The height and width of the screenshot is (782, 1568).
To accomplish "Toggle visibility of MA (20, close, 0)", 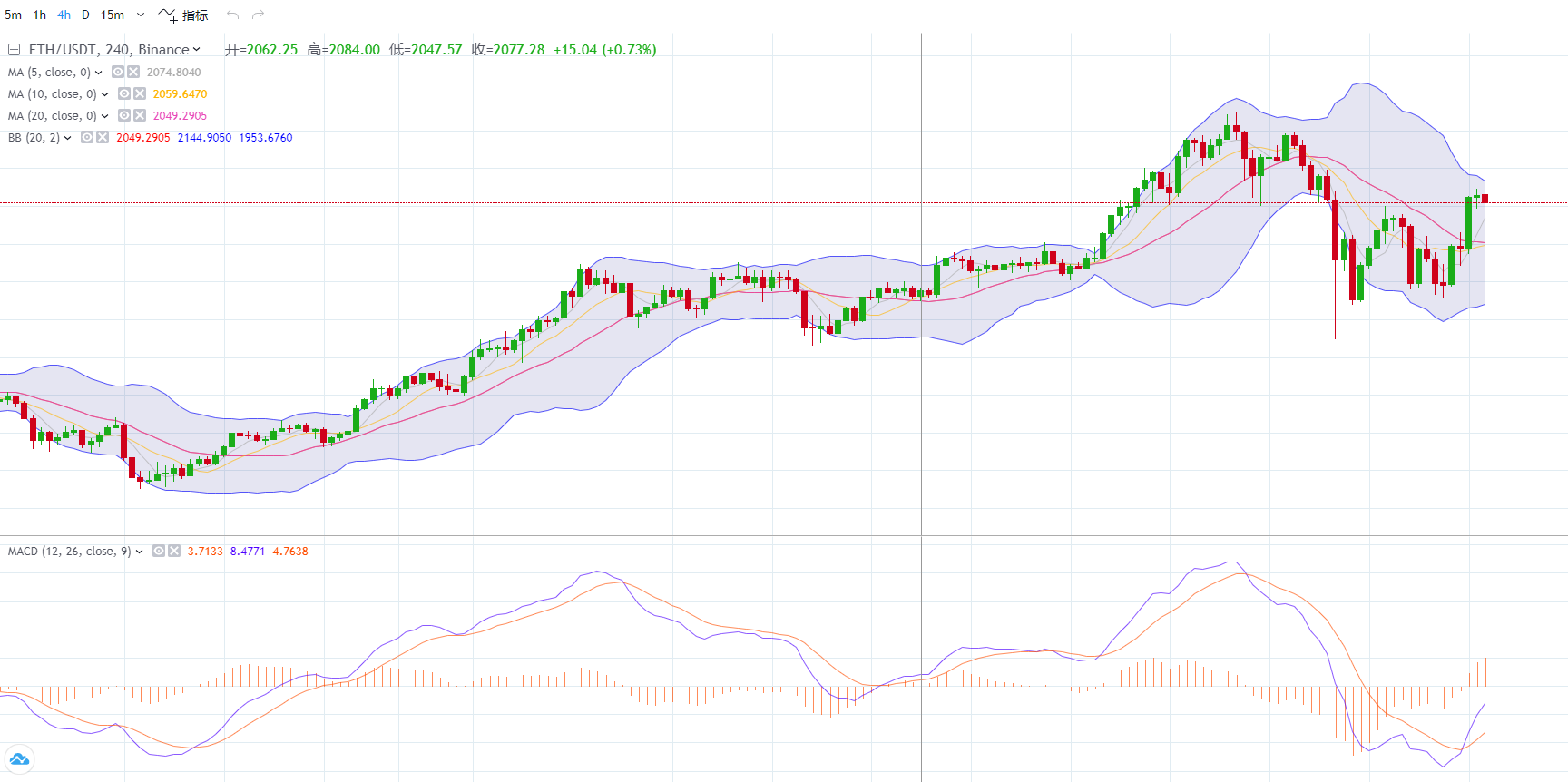I will (x=124, y=115).
